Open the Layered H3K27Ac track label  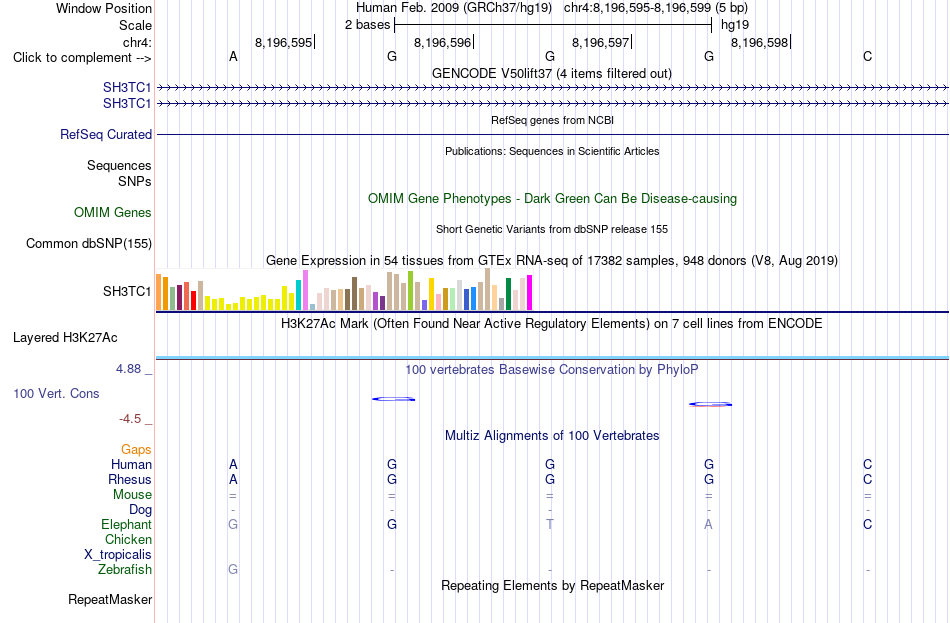click(x=65, y=338)
